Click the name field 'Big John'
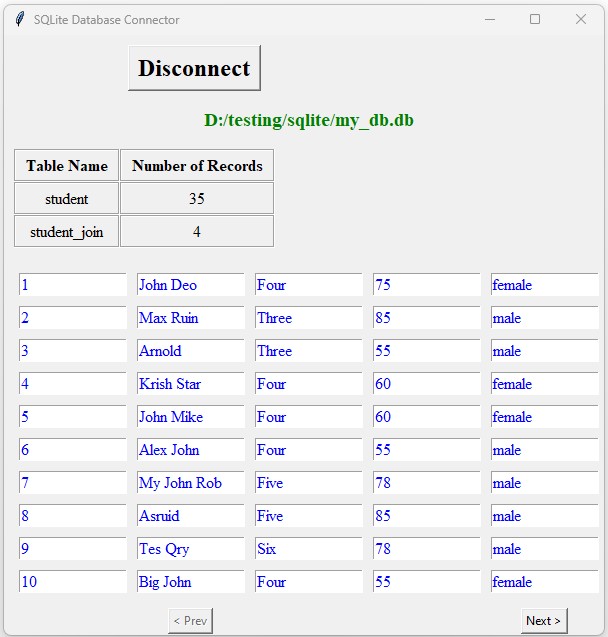Image resolution: width=608 pixels, height=637 pixels. tap(191, 581)
